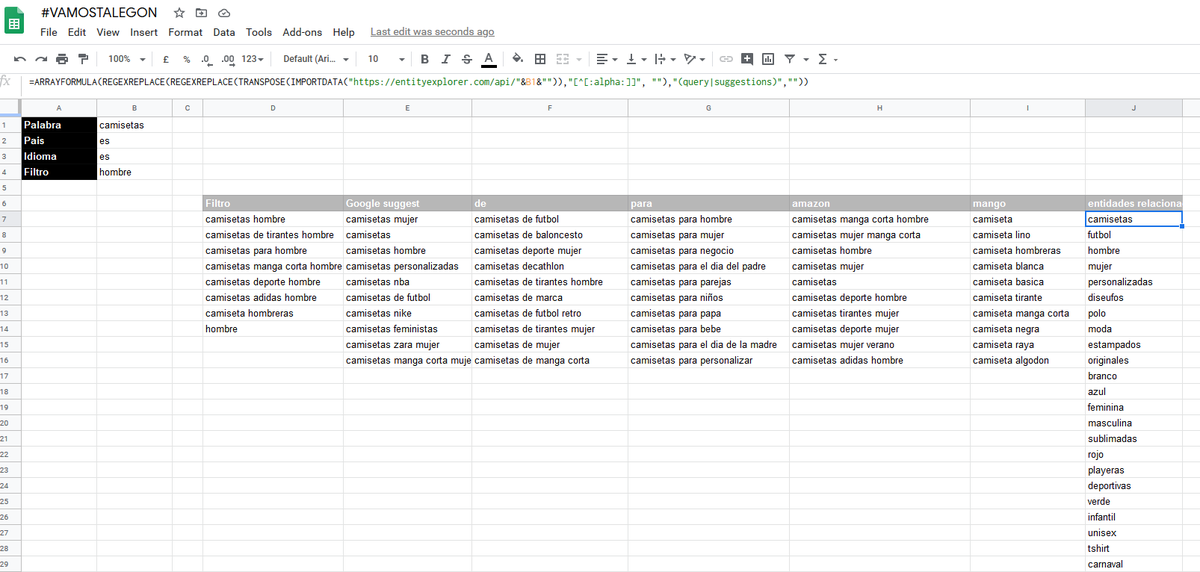The image size is (1200, 572).
Task: Open the View menu
Action: [x=108, y=32]
